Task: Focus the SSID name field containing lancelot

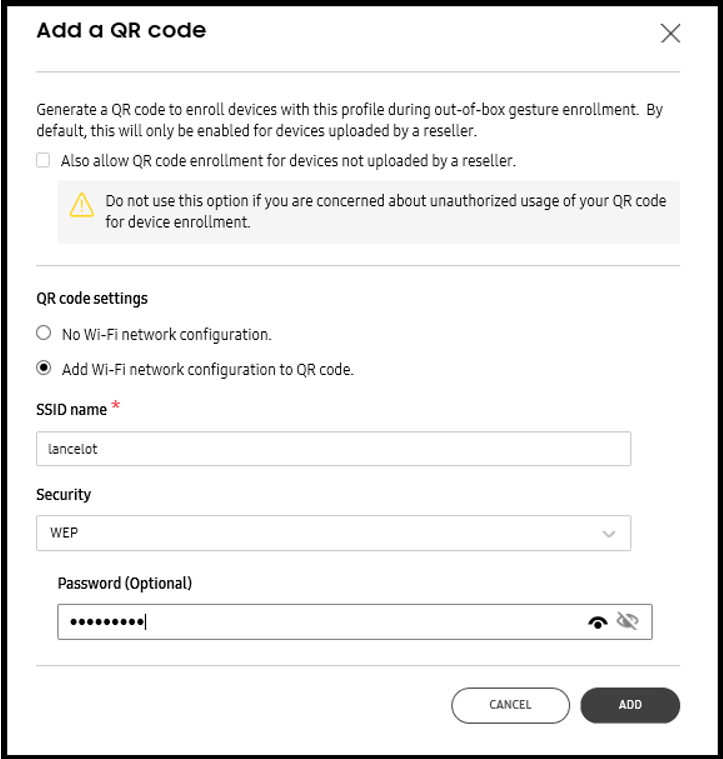Action: [x=333, y=449]
